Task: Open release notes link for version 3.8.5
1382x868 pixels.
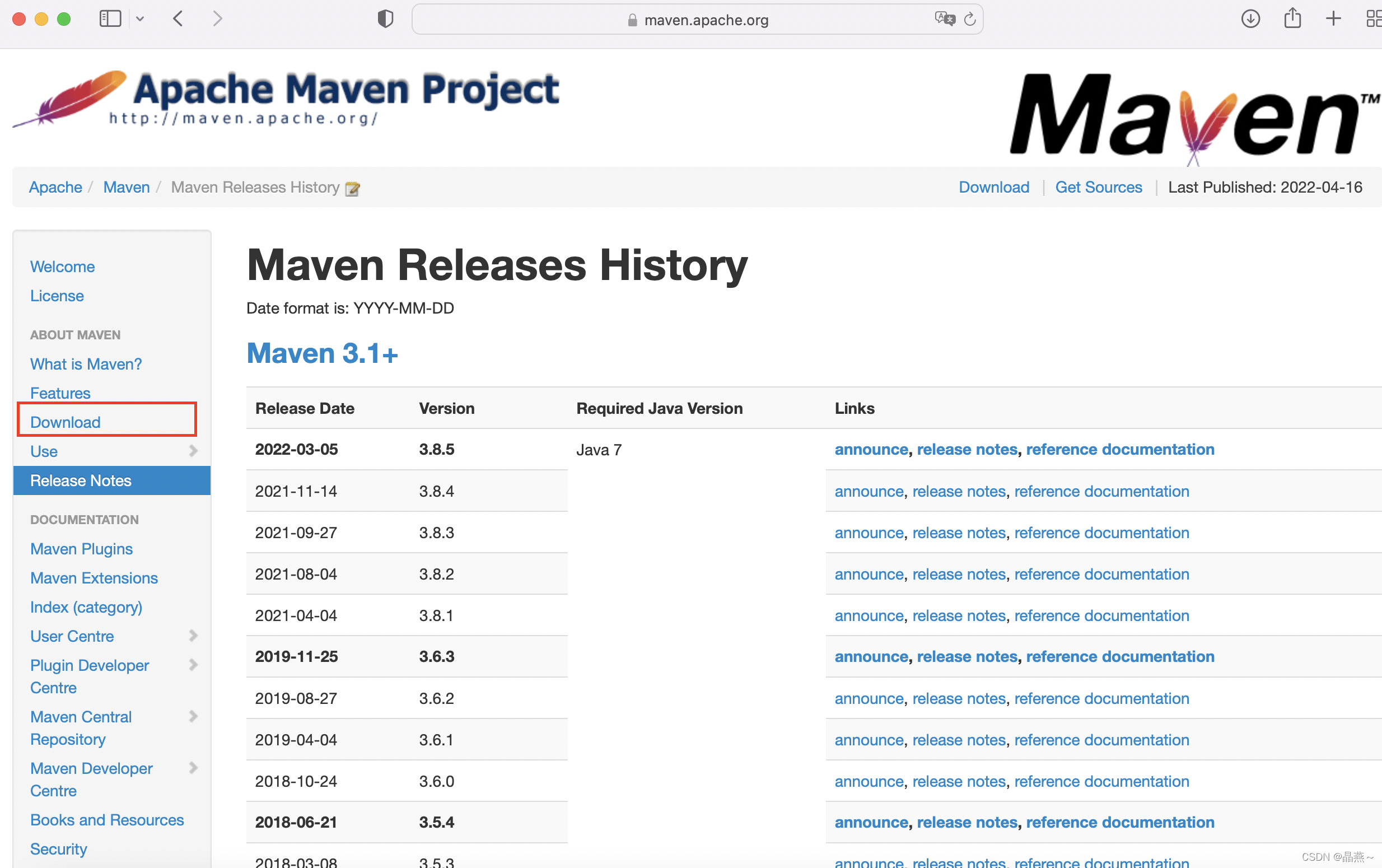Action: pos(967,449)
